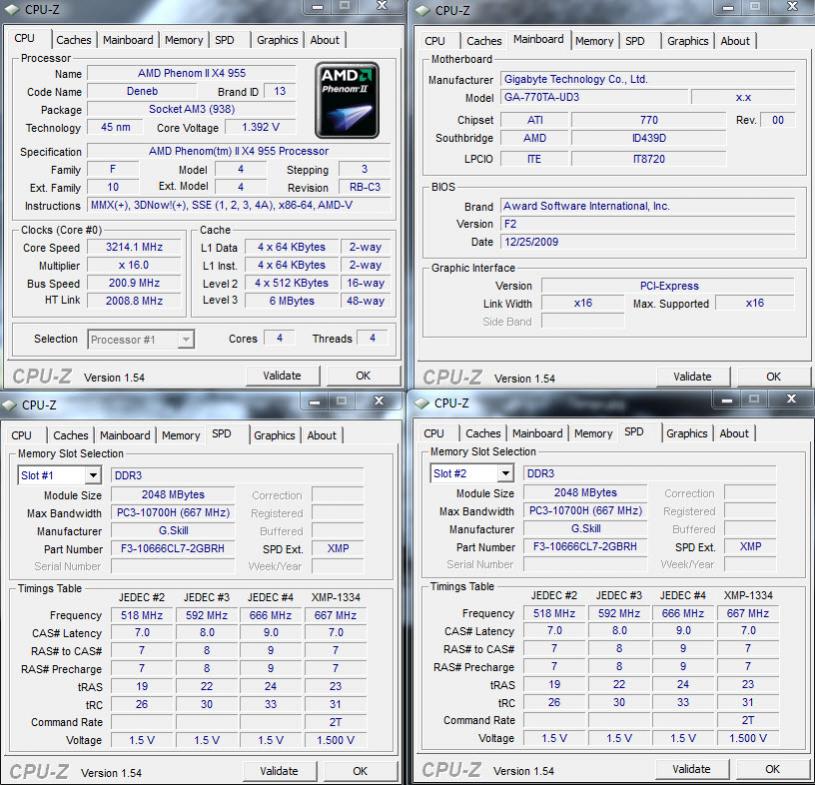Click Validate in the Slot #1 window
This screenshot has width=815, height=785.
(279, 771)
